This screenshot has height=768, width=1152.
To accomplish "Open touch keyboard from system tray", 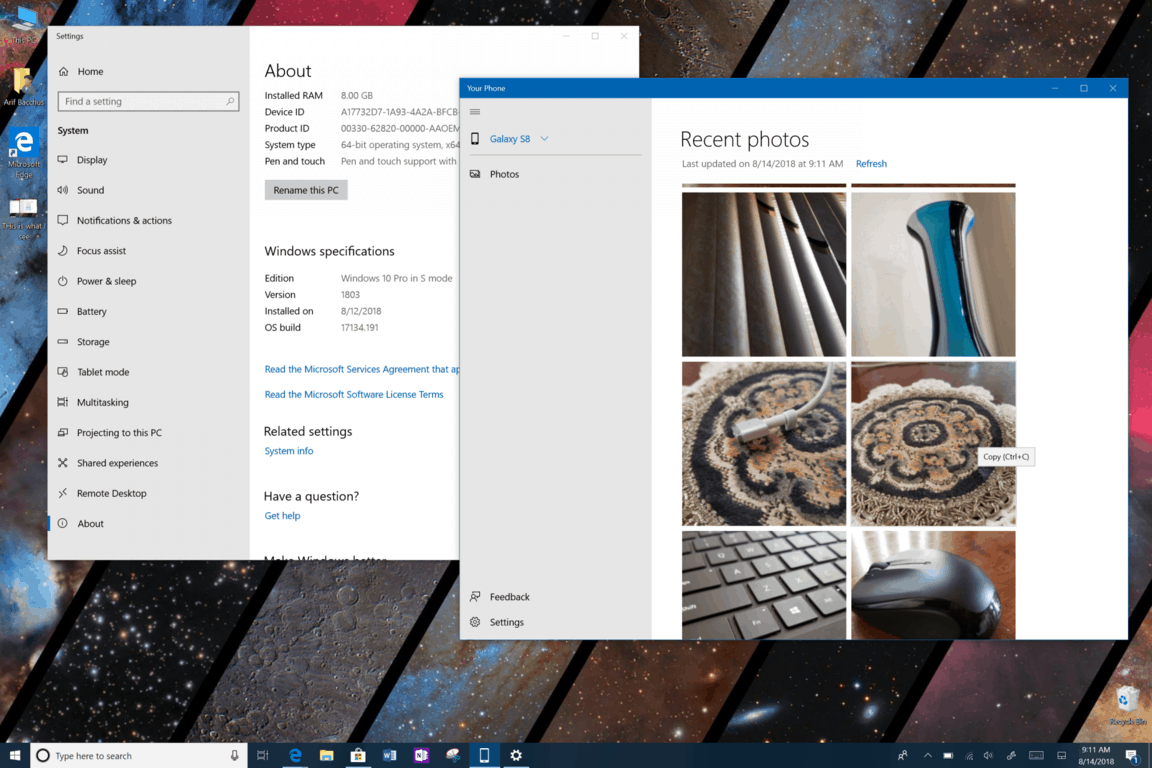I will coord(1036,756).
